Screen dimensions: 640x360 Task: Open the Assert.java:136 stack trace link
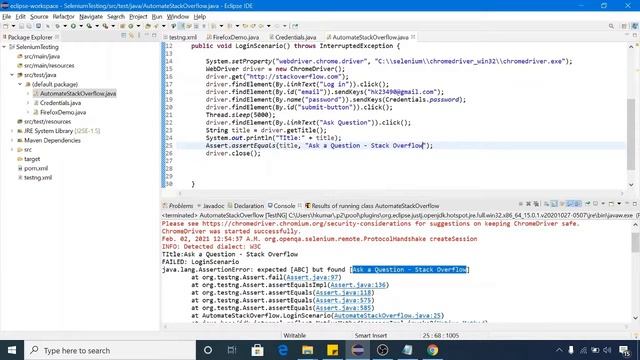coord(358,285)
